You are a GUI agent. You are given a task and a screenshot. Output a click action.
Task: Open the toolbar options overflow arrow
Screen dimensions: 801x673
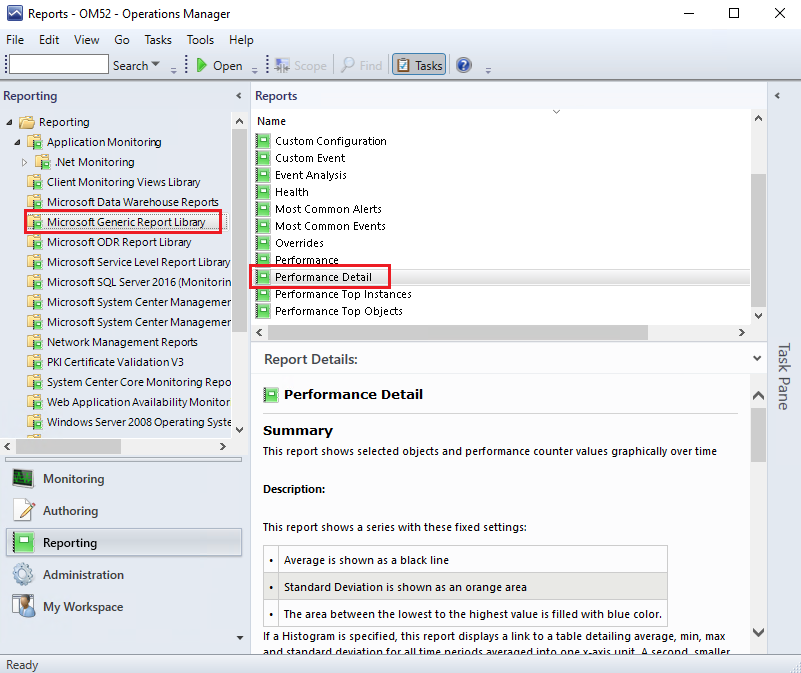[x=488, y=71]
